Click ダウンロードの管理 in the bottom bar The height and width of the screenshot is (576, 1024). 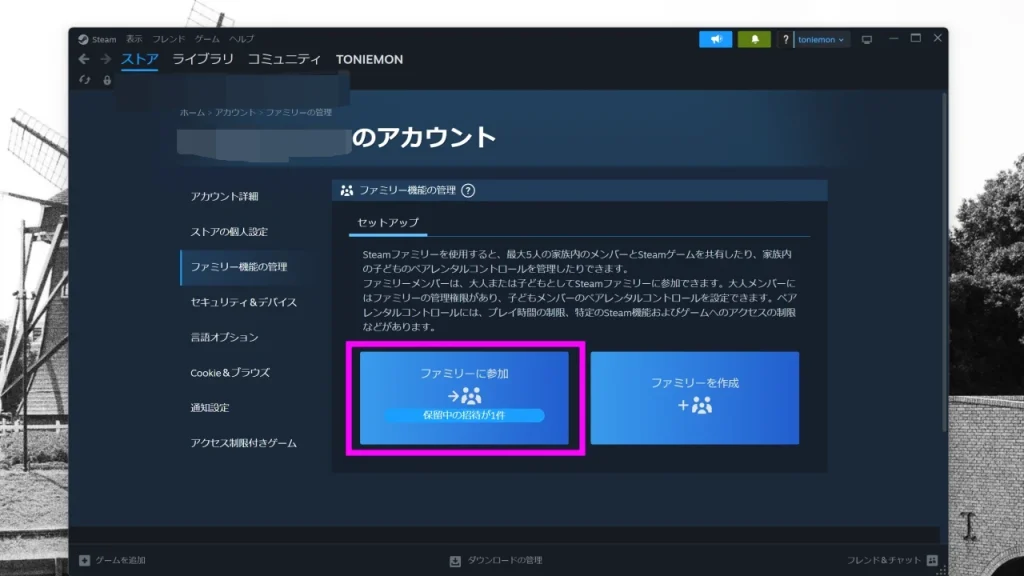tap(505, 560)
